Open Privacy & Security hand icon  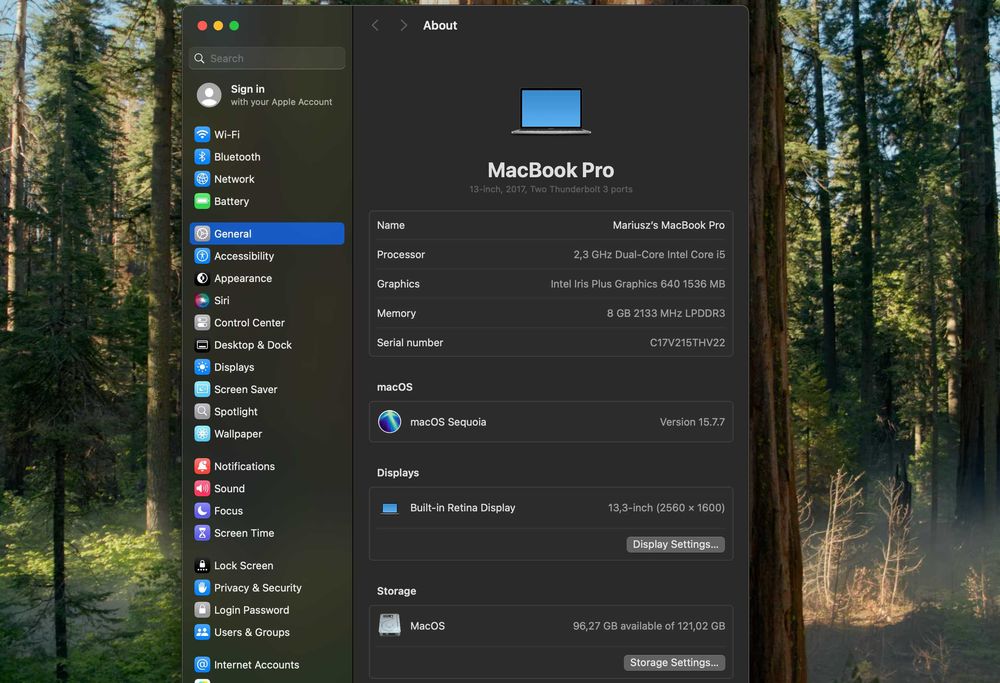click(202, 588)
